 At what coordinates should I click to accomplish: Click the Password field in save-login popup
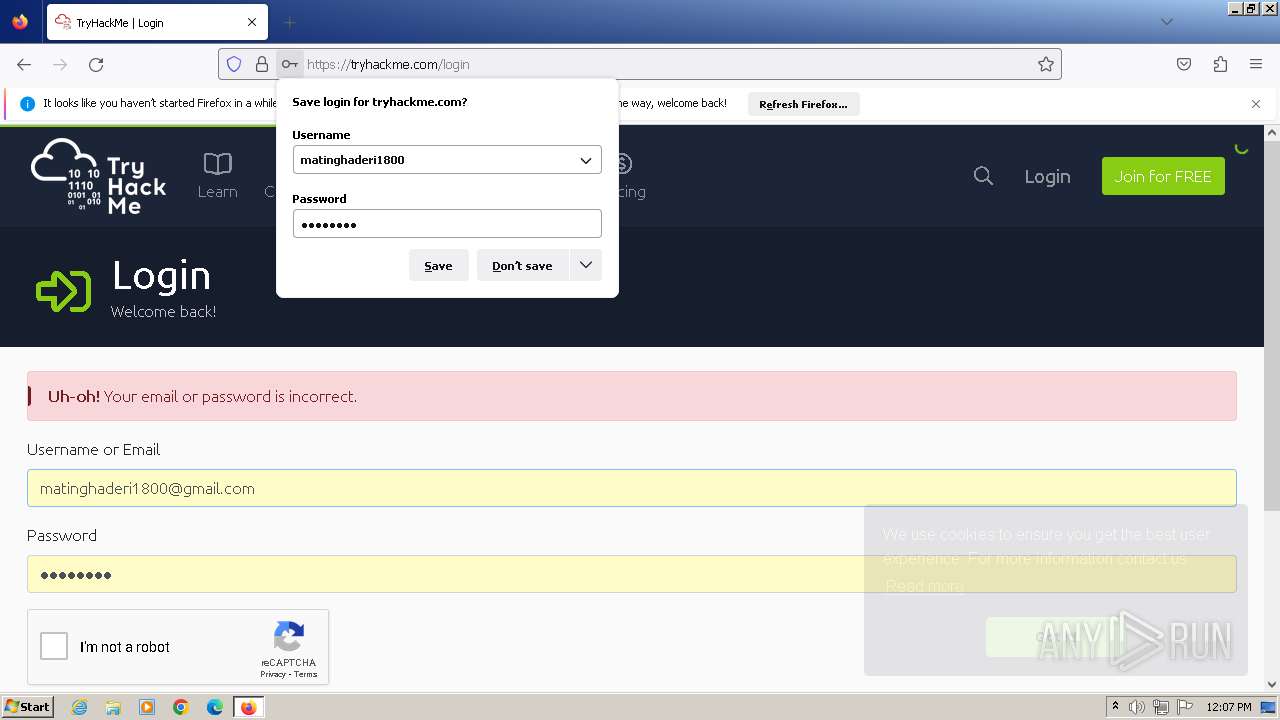pos(447,224)
